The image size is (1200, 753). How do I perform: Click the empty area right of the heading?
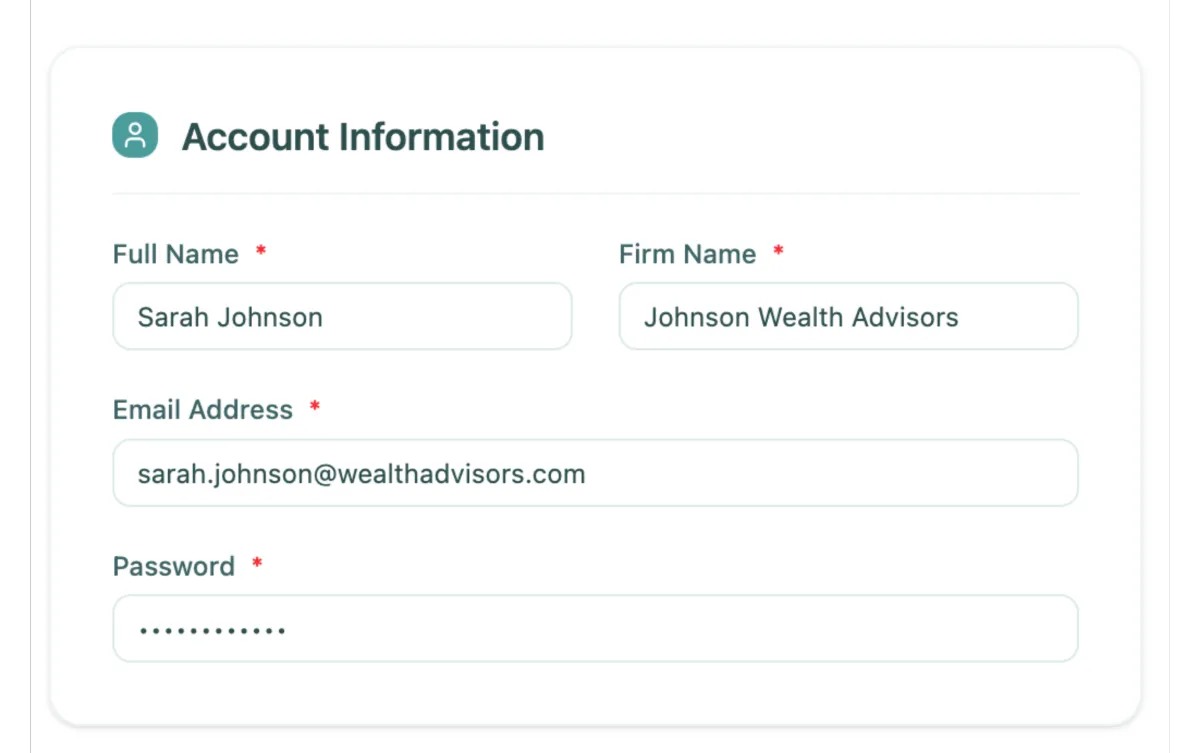click(812, 137)
